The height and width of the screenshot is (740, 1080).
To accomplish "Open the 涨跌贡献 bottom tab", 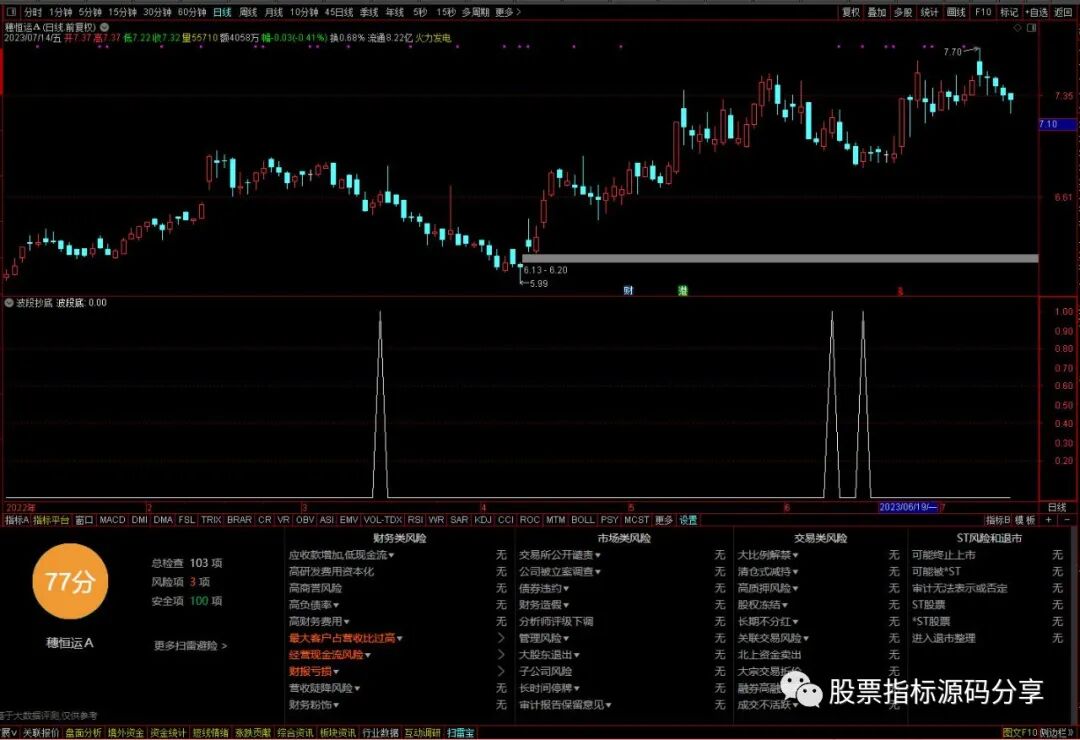I will (253, 732).
